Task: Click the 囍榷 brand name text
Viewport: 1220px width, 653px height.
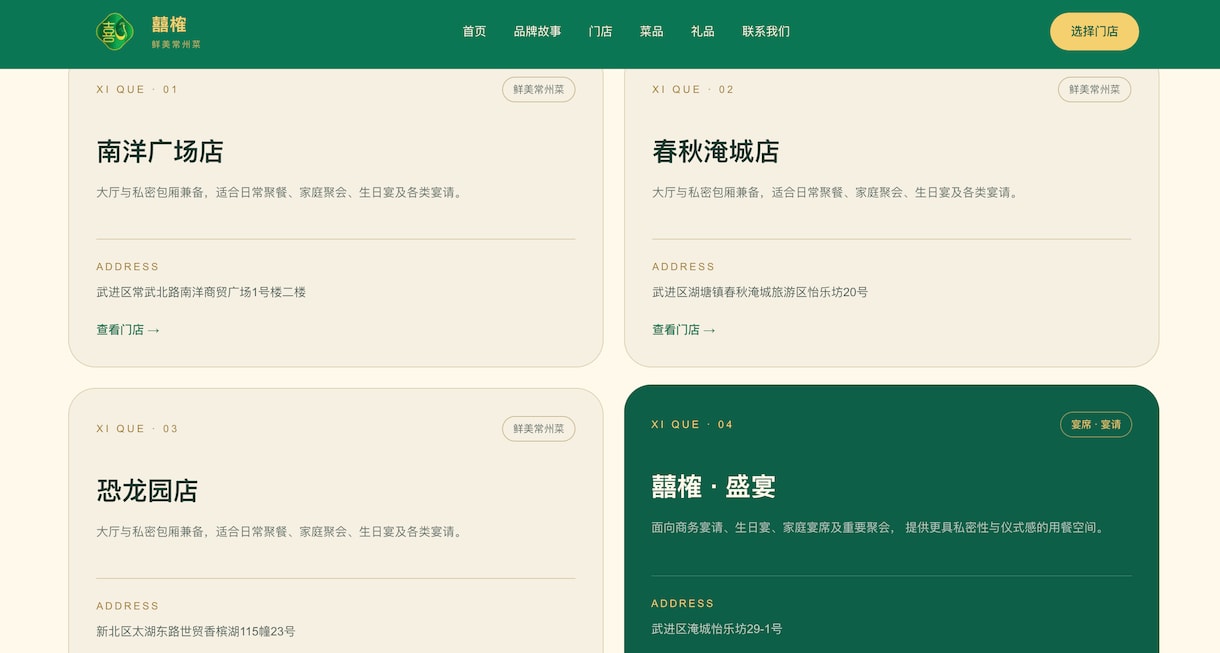Action: click(169, 24)
